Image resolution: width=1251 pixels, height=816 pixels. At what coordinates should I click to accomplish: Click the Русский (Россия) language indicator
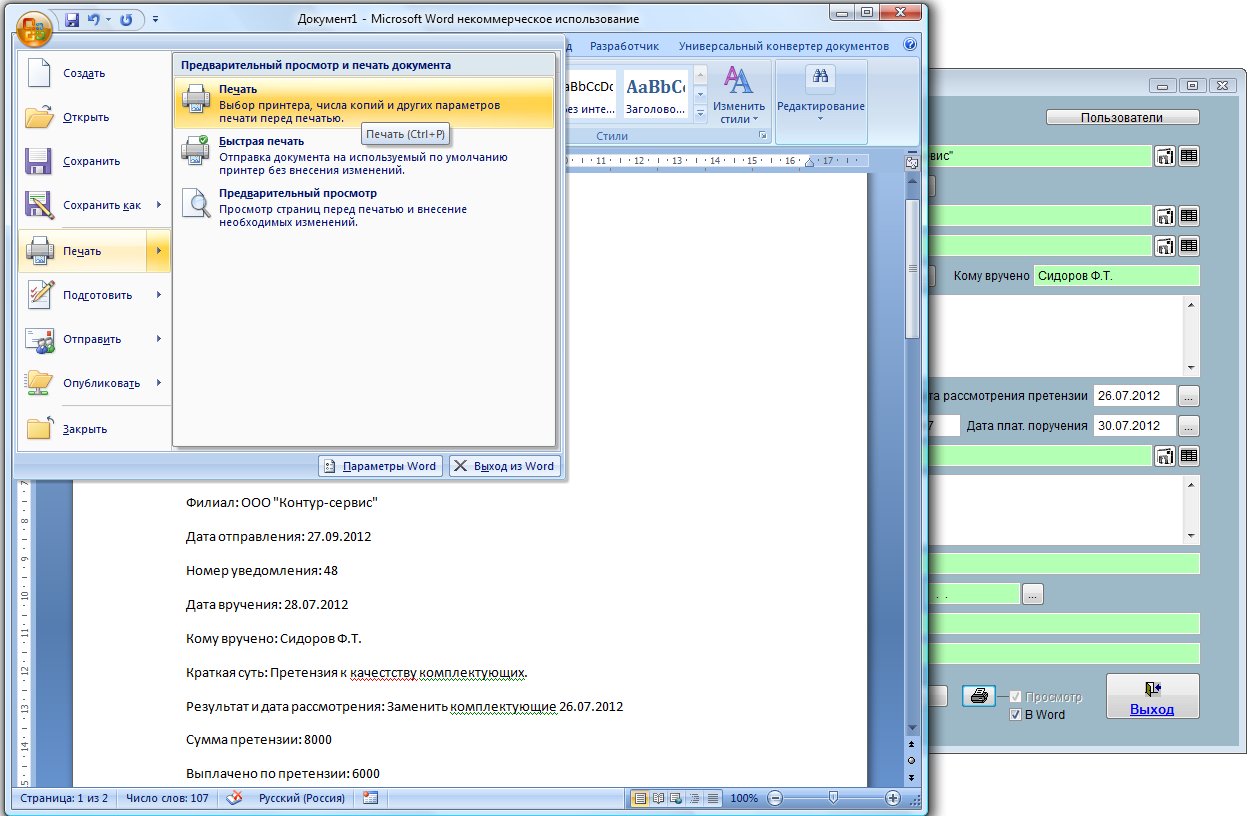[x=302, y=798]
